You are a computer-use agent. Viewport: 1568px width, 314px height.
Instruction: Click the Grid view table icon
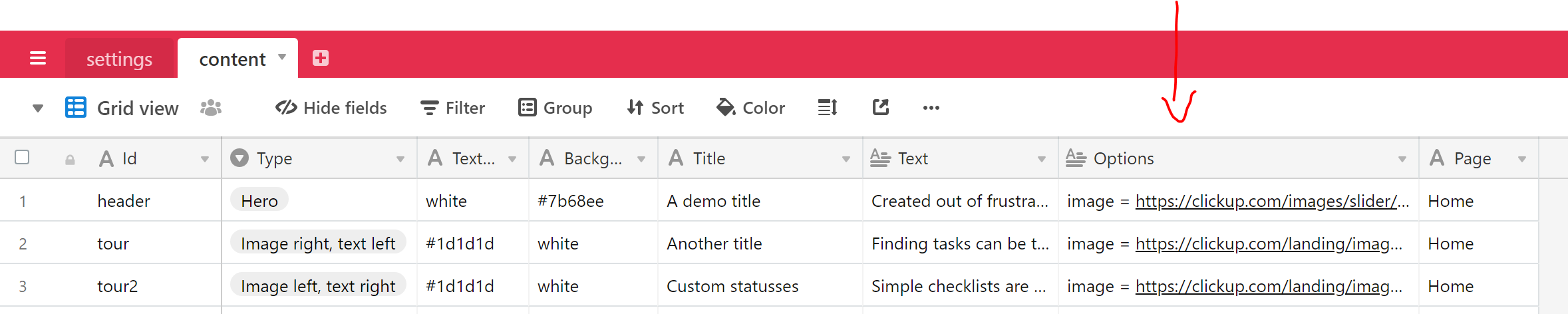[76, 107]
